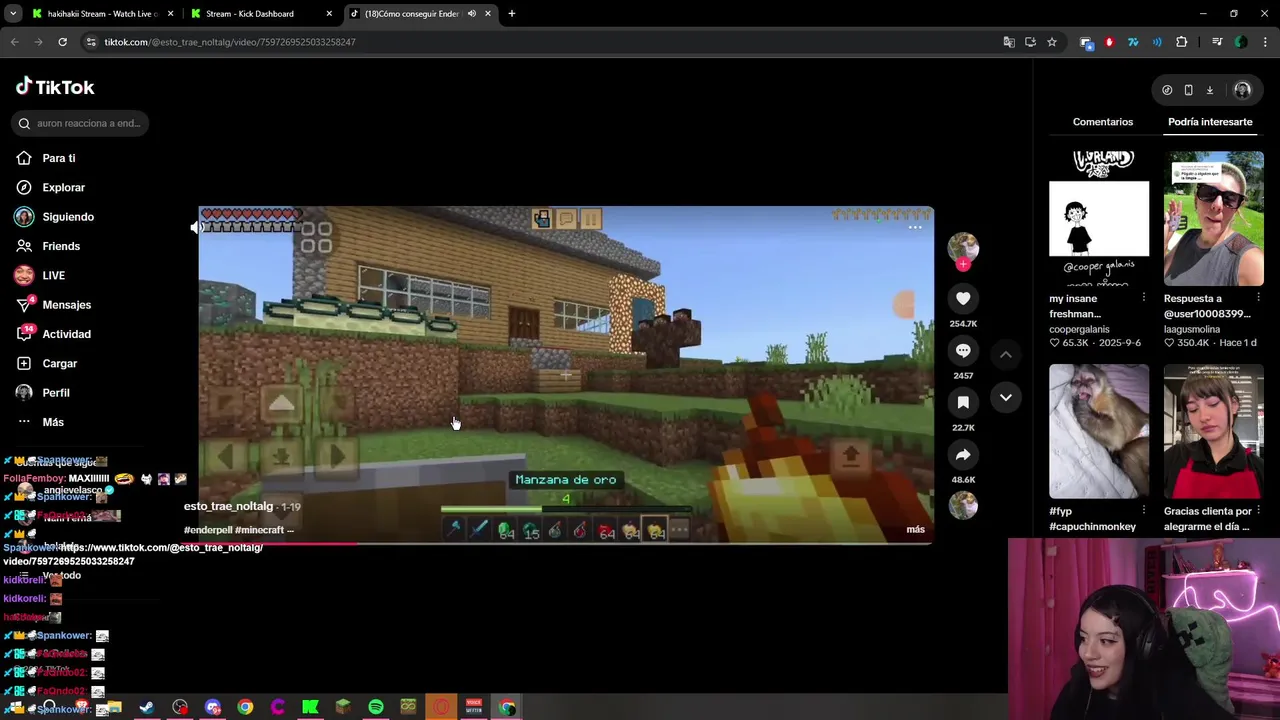Open get-app phone icon
1280x720 pixels.
(x=1188, y=90)
